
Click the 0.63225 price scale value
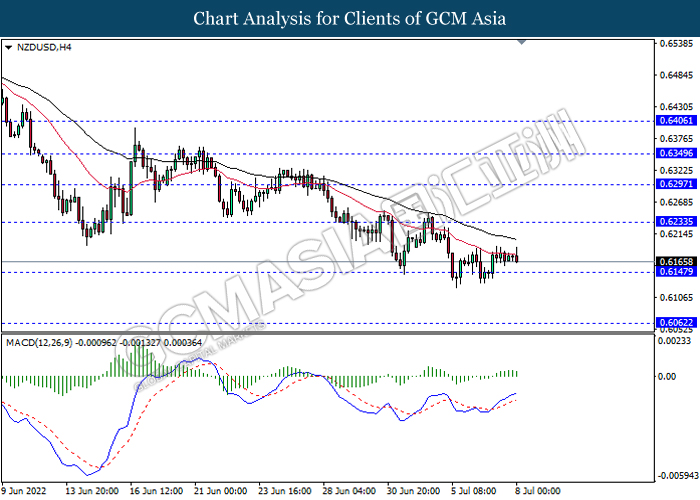(x=677, y=171)
